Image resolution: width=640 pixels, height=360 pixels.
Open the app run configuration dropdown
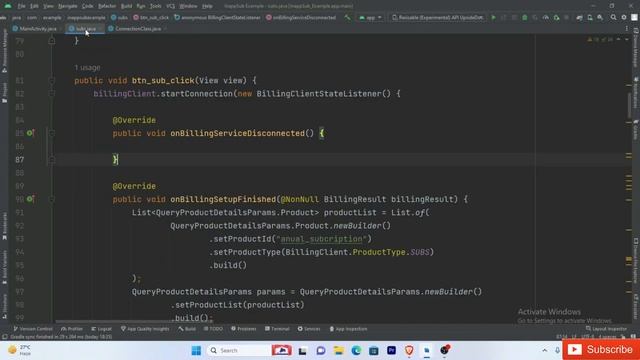tap(371, 18)
